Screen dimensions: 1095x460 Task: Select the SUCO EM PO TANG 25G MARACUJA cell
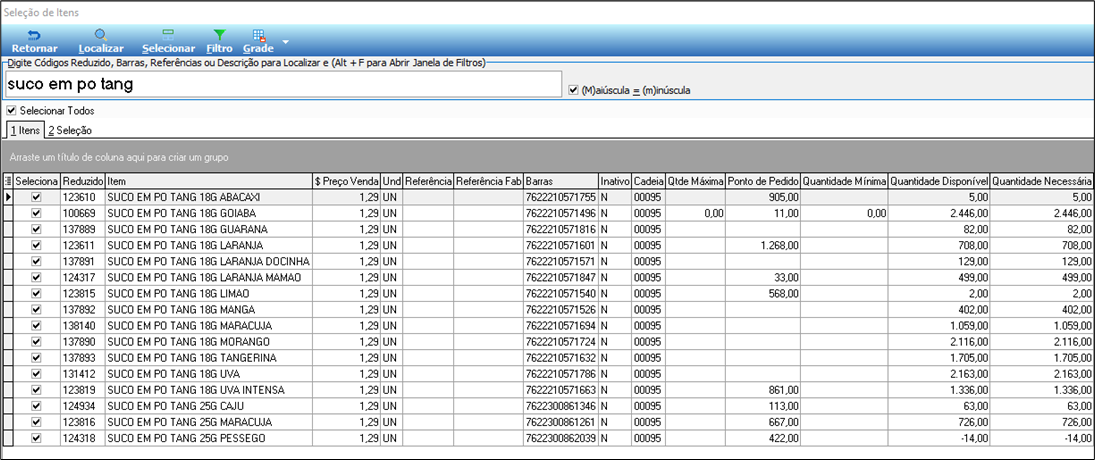coord(209,422)
